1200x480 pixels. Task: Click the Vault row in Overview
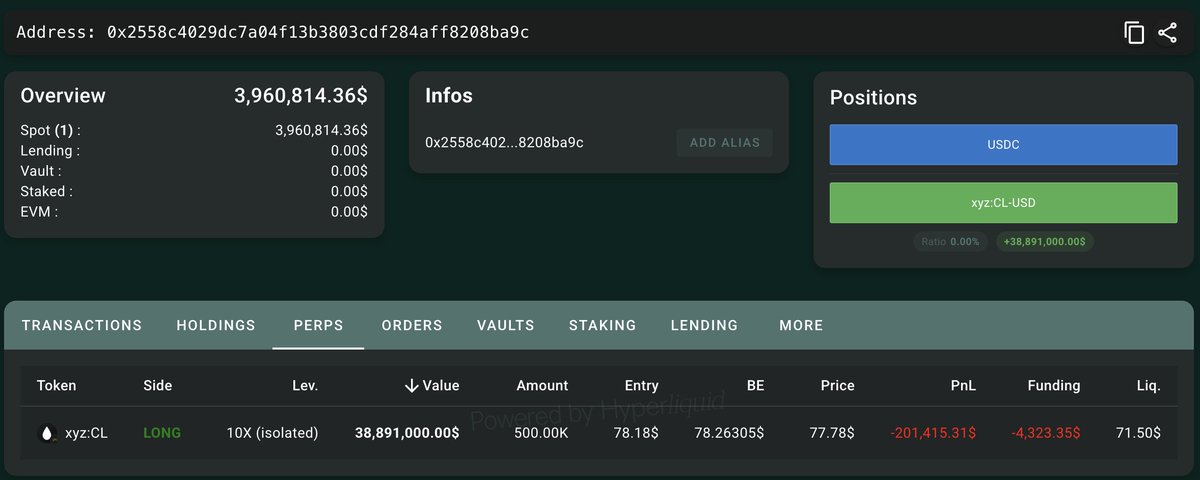coord(194,171)
